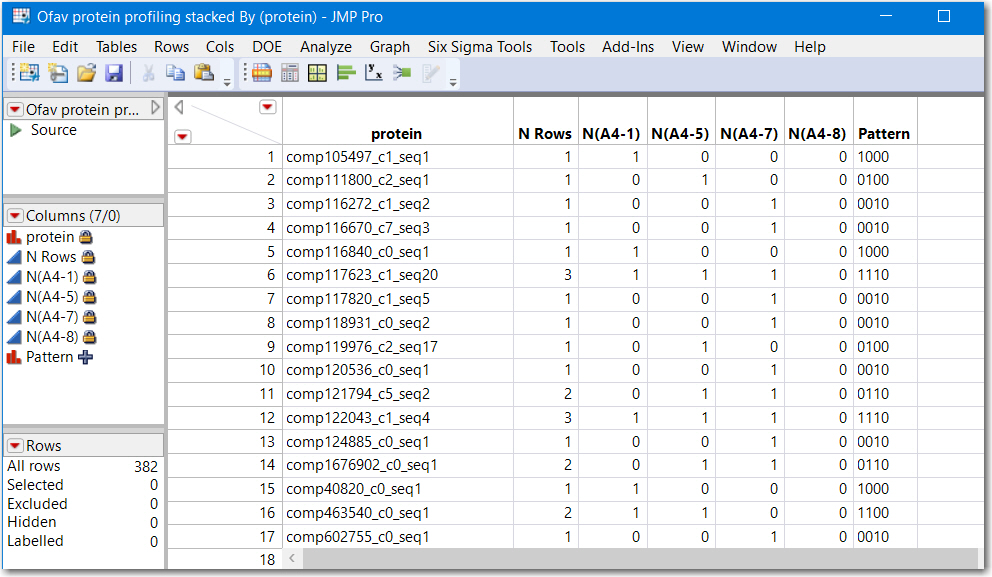The image size is (992, 577).
Task: Open the Ofav protein panel red triangle menu
Action: tap(13, 109)
